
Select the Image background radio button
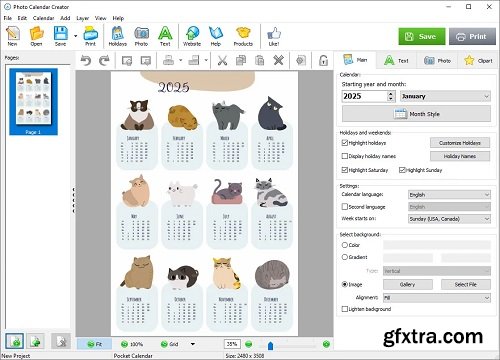(x=345, y=284)
